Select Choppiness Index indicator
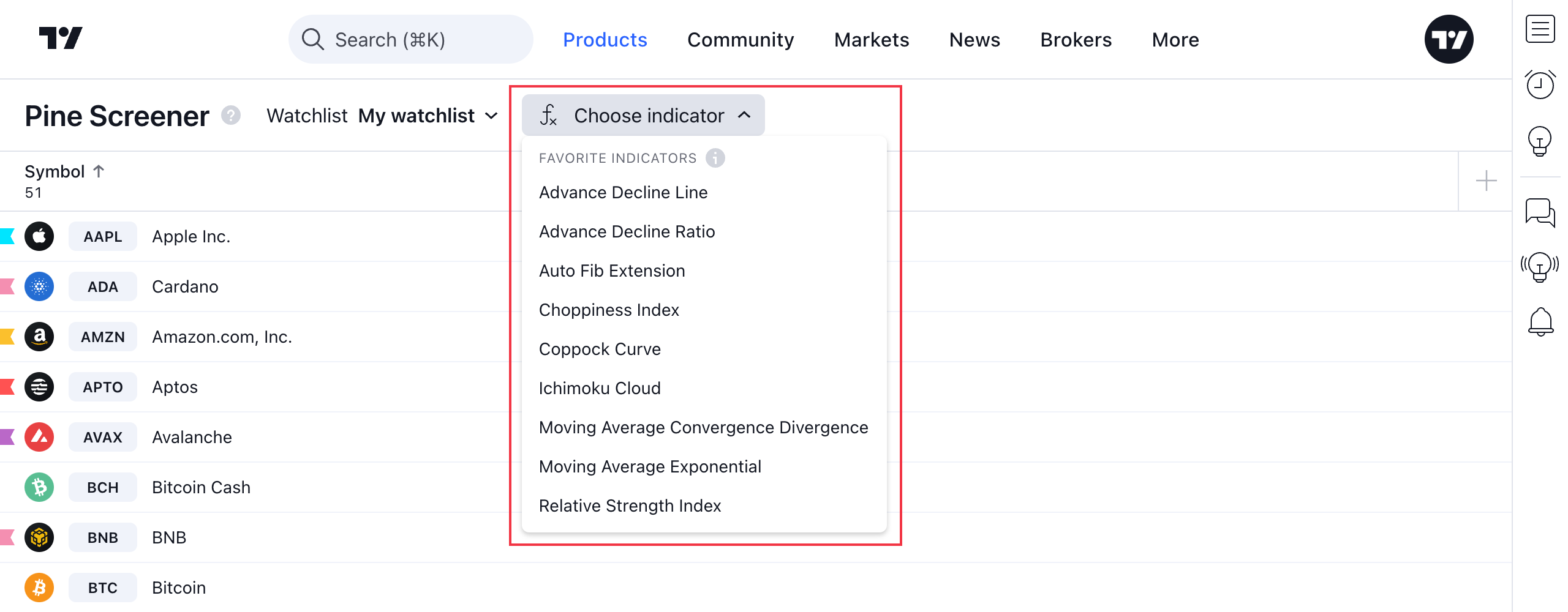 tap(704, 310)
